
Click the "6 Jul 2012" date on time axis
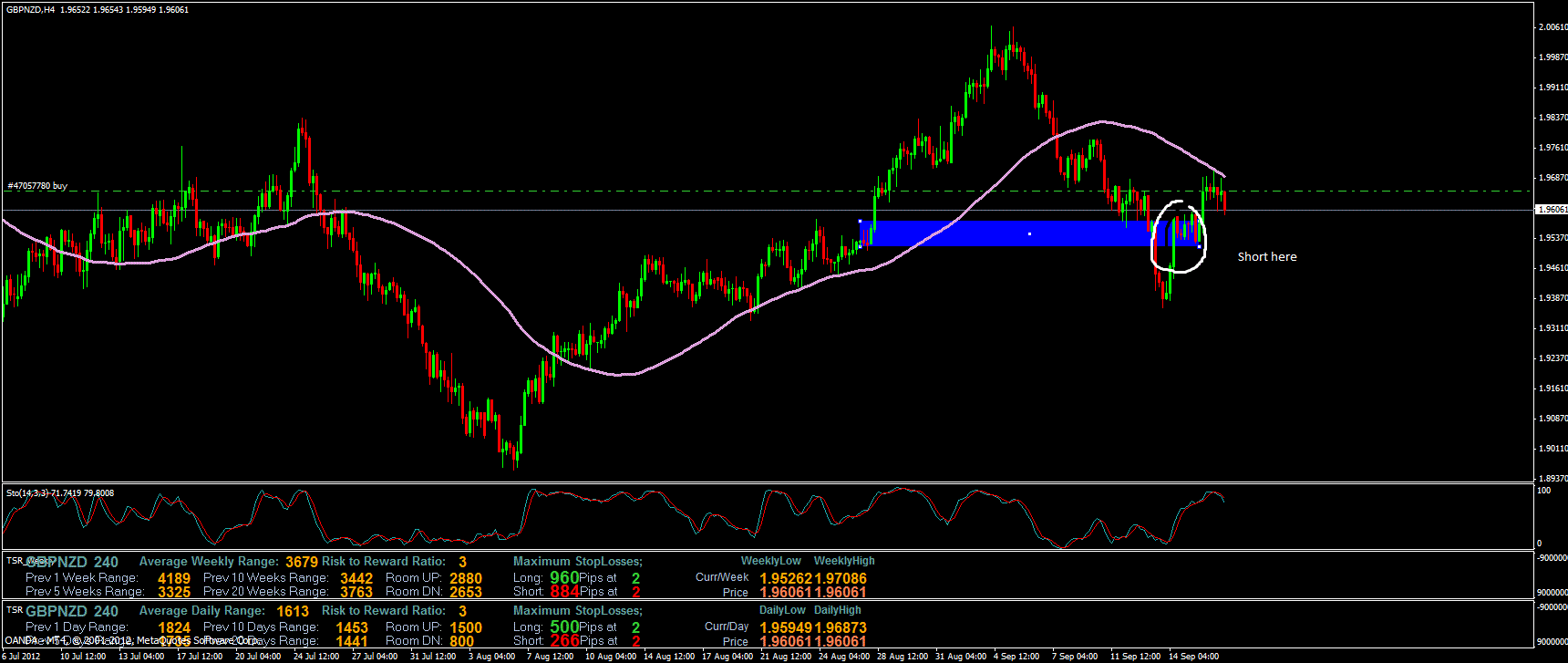point(23,657)
